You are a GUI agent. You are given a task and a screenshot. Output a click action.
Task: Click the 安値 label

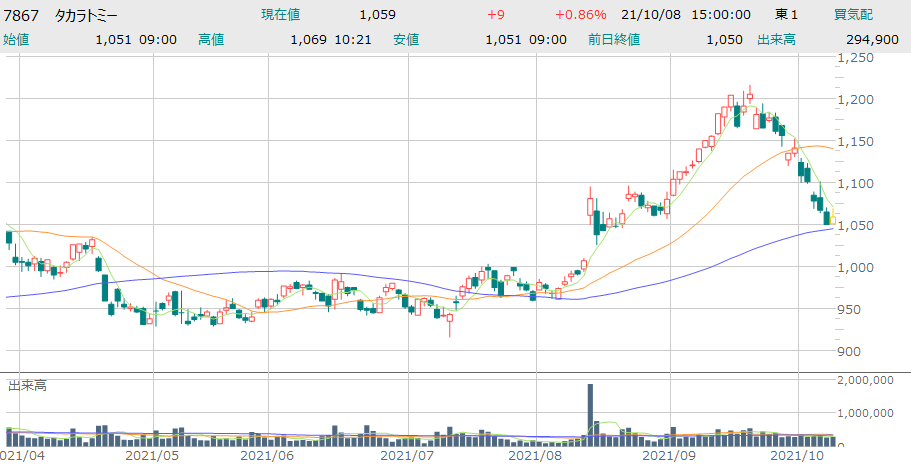pos(406,40)
